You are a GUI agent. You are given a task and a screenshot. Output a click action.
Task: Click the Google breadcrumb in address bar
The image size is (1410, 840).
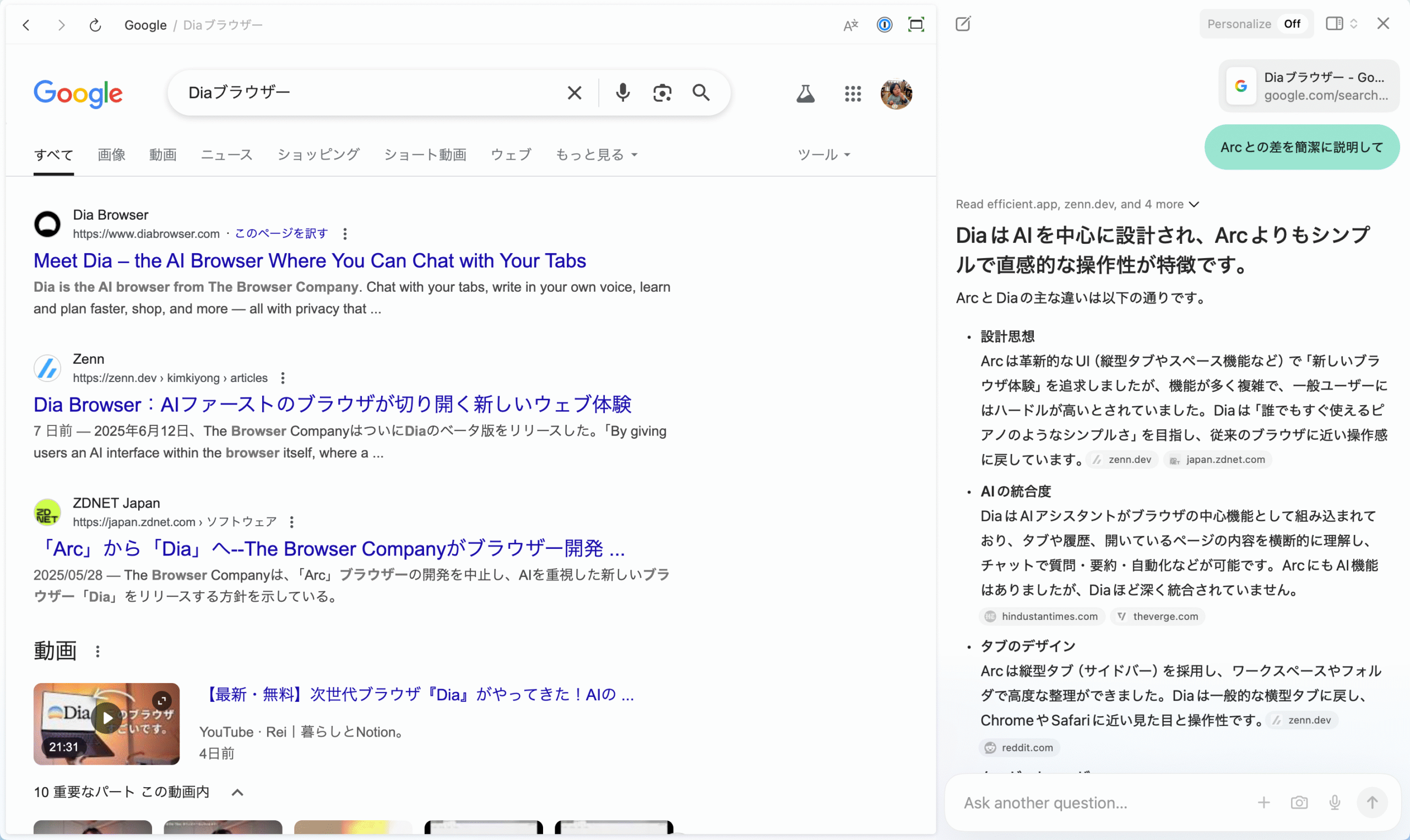pos(145,25)
